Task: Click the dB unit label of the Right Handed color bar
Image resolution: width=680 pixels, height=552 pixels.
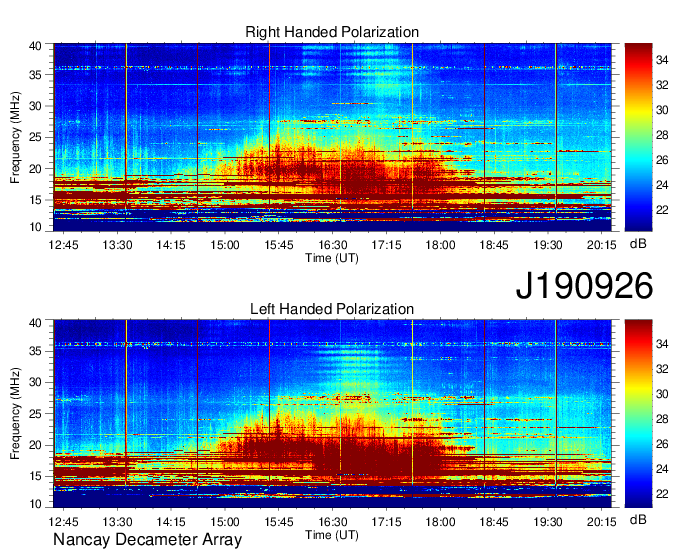Action: coord(638,244)
